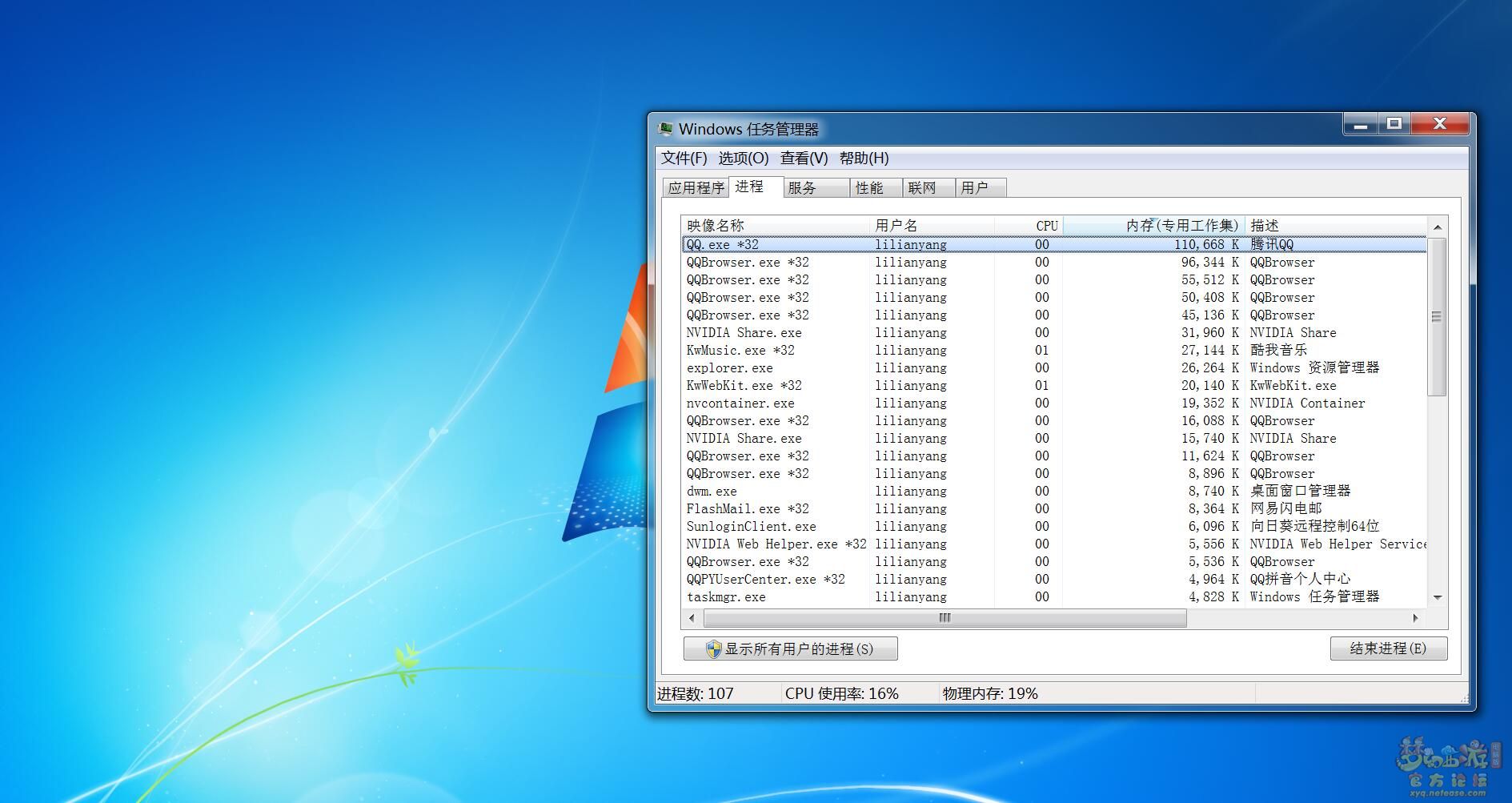Sort by 用户名 column header
Viewport: 1512px width, 803px height.
(x=932, y=226)
